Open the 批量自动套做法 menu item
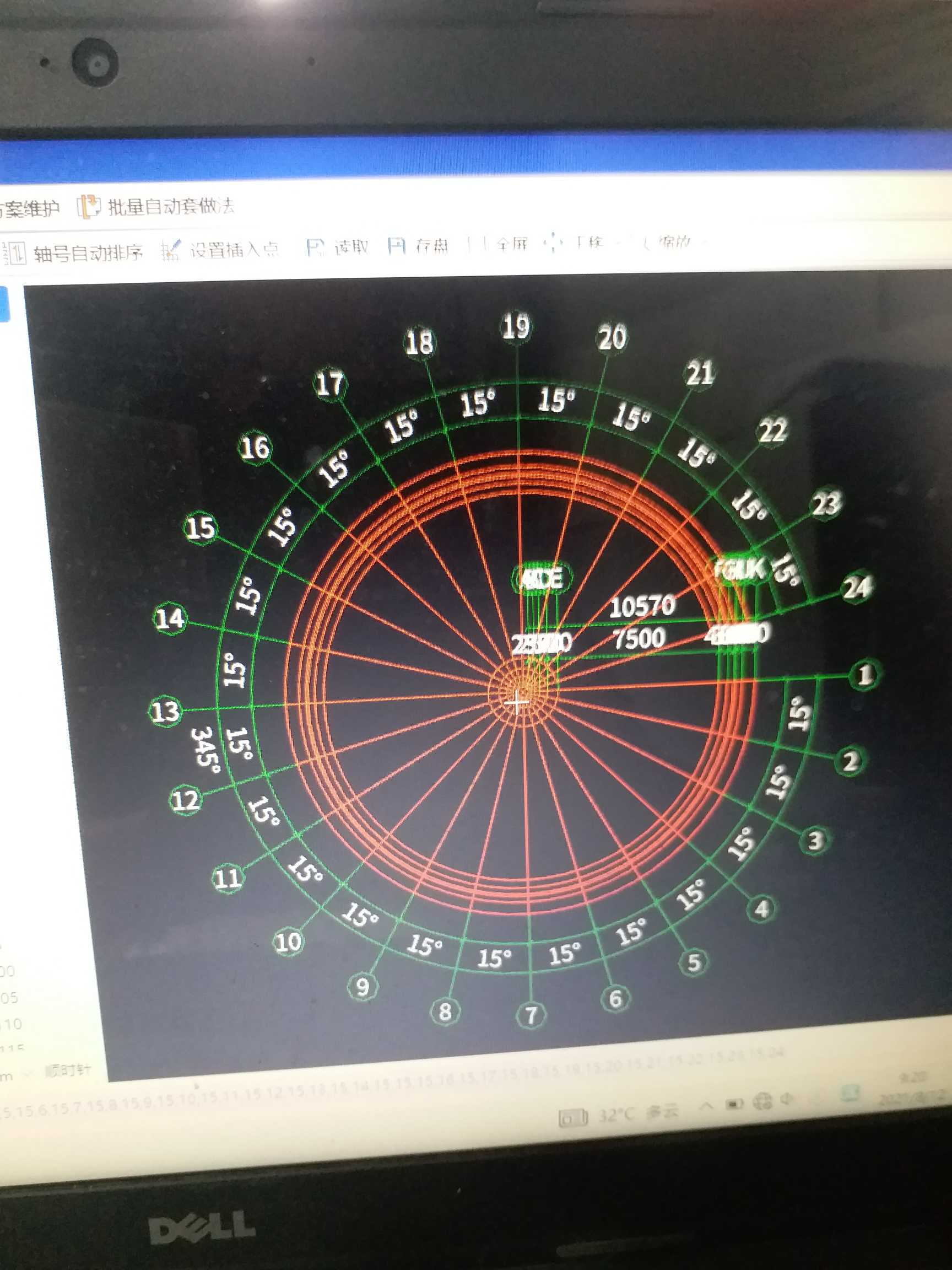Image resolution: width=952 pixels, height=1270 pixels. point(156,206)
